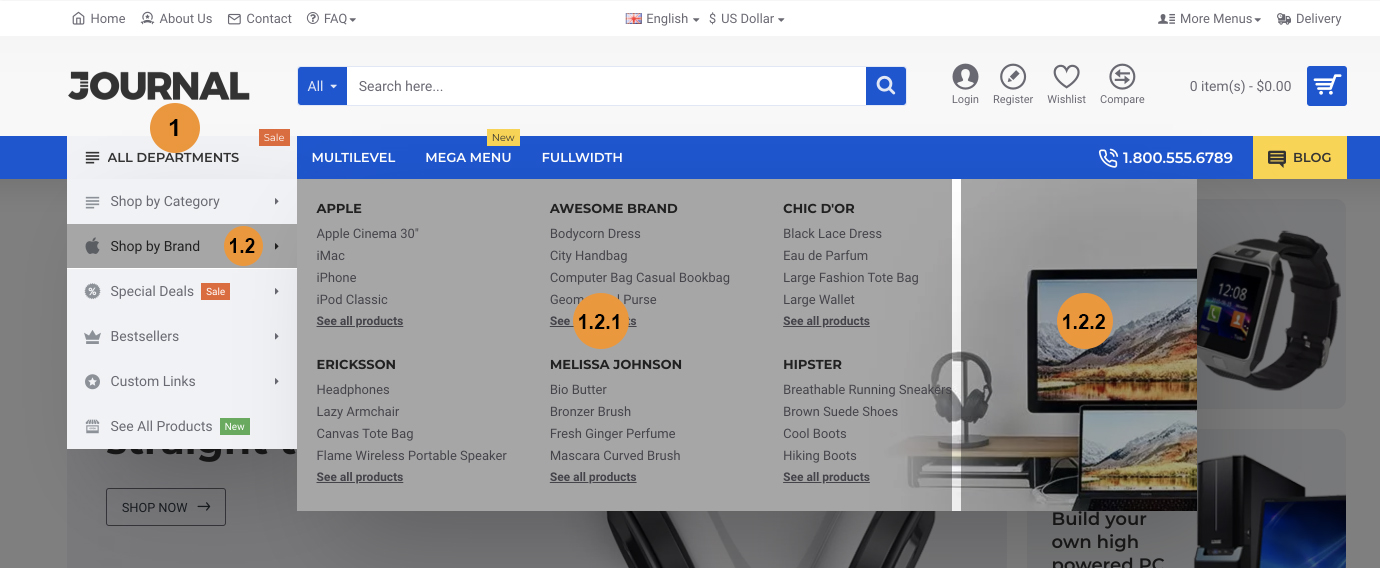This screenshot has width=1380, height=568.
Task: Click the Home icon in top bar
Action: point(79,18)
